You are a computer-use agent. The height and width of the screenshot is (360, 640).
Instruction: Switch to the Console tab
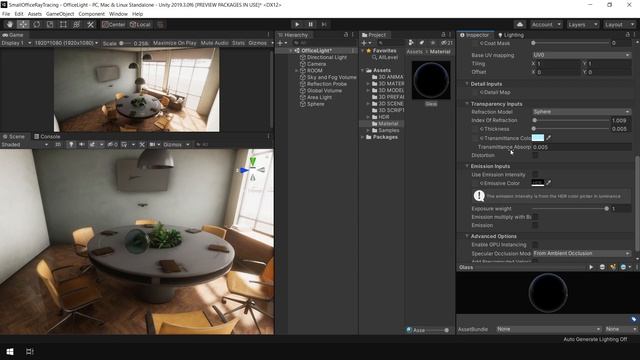pyautogui.click(x=47, y=136)
